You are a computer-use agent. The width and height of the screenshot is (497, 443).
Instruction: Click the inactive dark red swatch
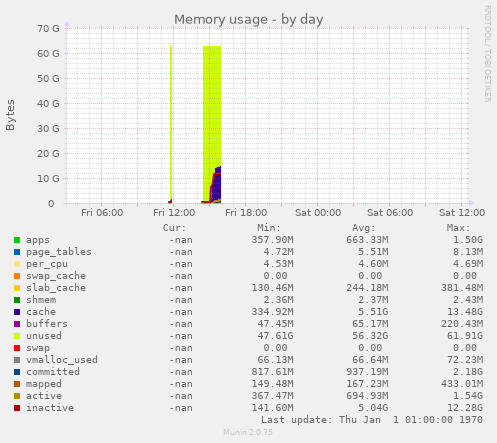tap(17, 408)
